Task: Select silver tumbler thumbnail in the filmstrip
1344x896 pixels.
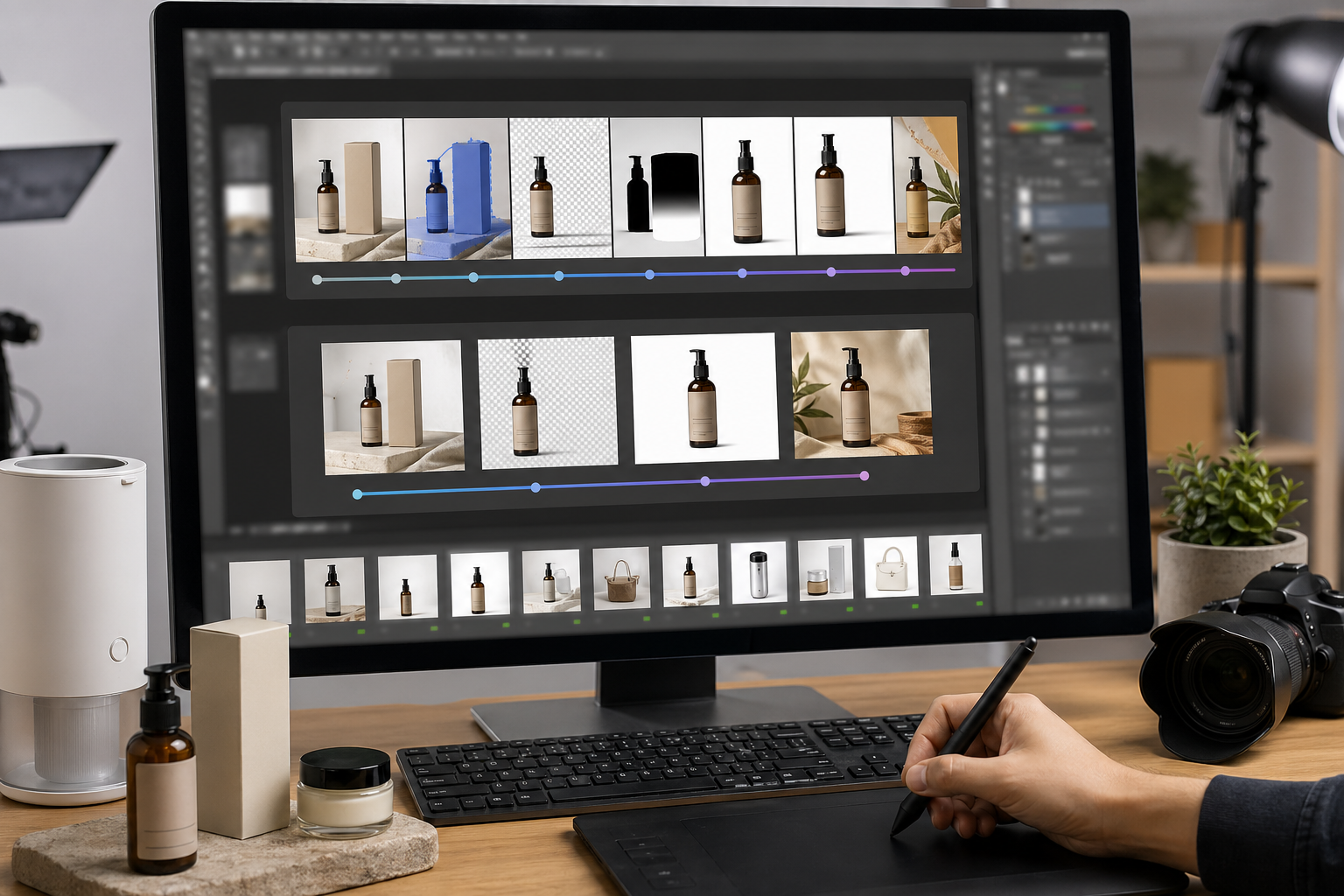Action: 758,572
